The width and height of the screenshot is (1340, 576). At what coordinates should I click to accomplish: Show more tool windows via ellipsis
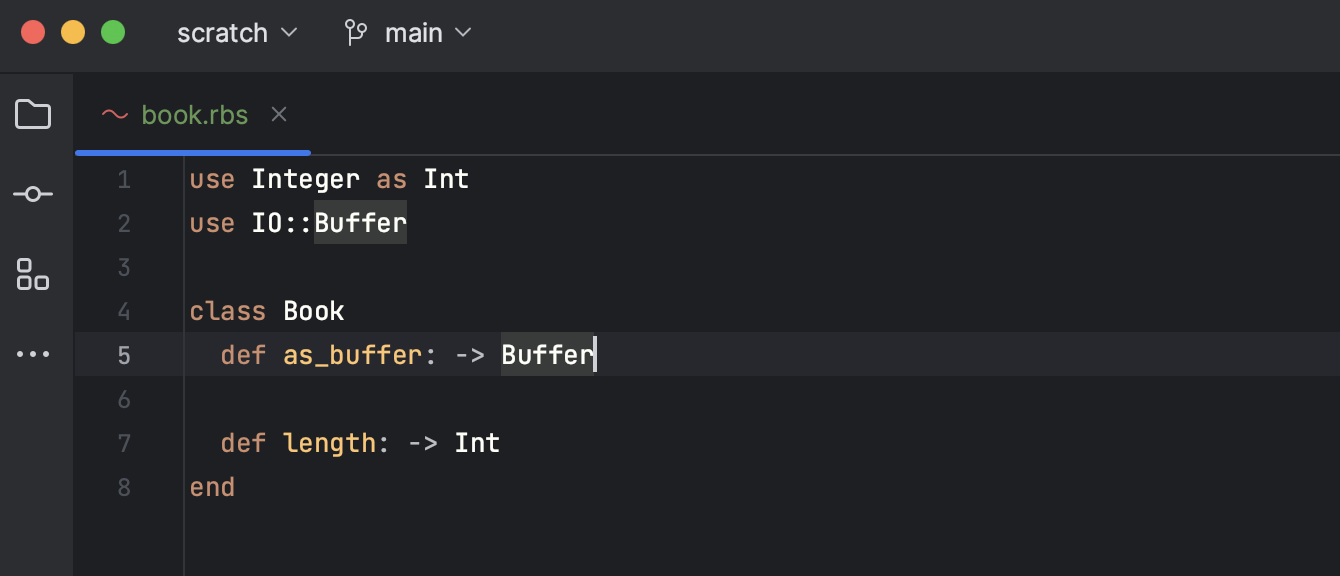coord(33,354)
